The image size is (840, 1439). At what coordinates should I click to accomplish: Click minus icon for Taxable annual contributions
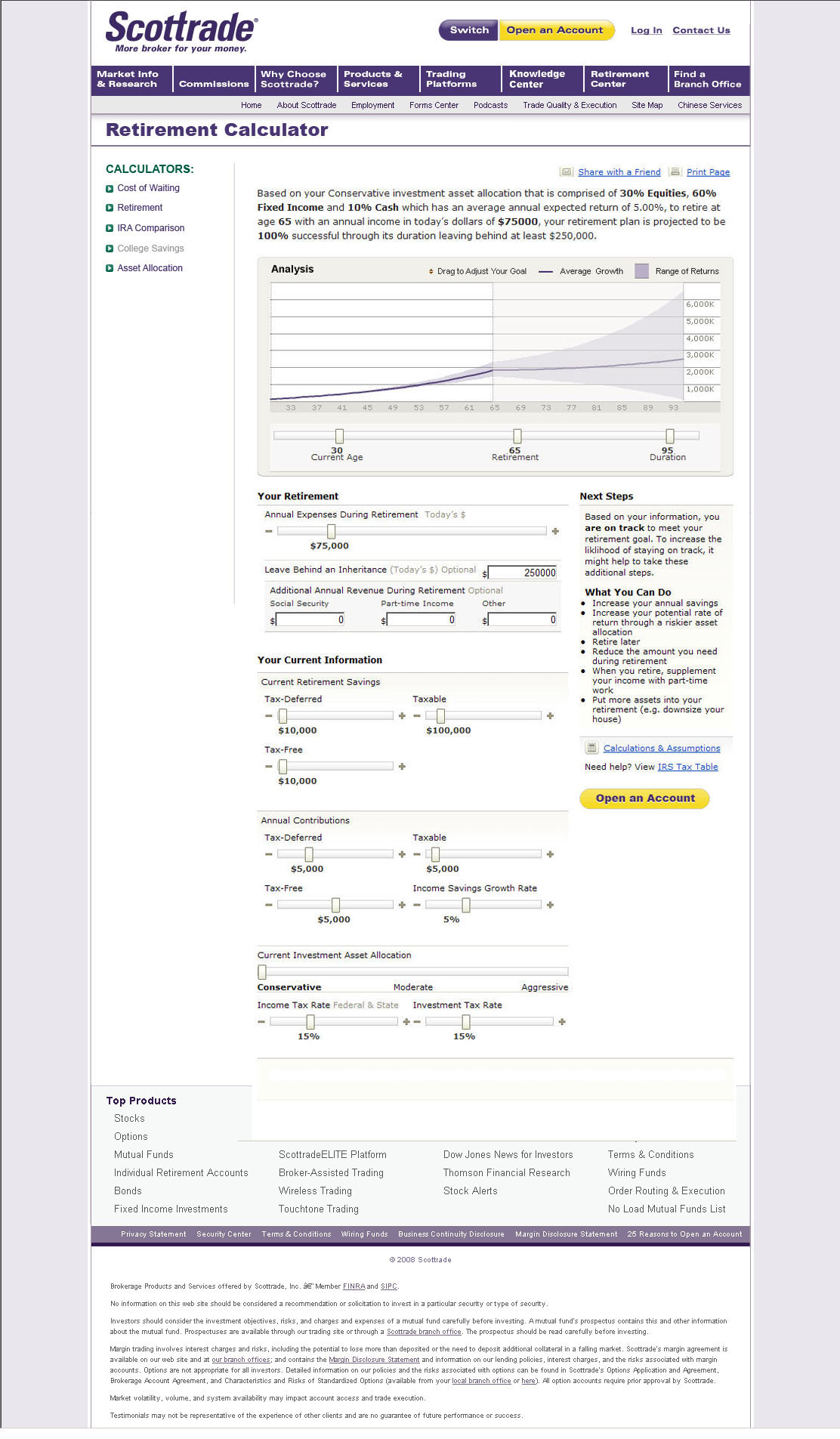click(417, 854)
